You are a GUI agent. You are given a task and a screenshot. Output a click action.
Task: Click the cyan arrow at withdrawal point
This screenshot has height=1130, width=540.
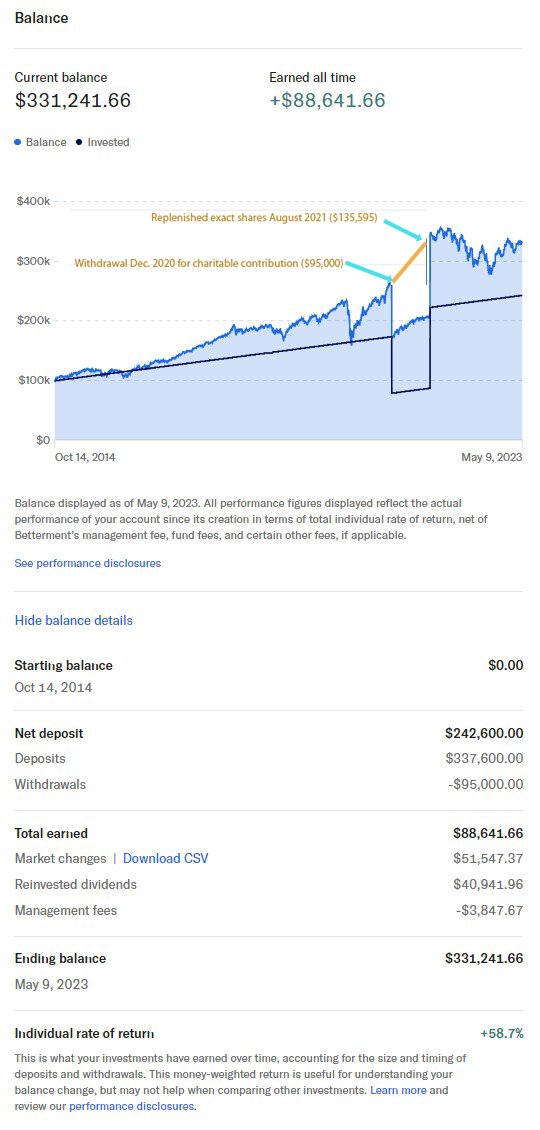click(369, 272)
